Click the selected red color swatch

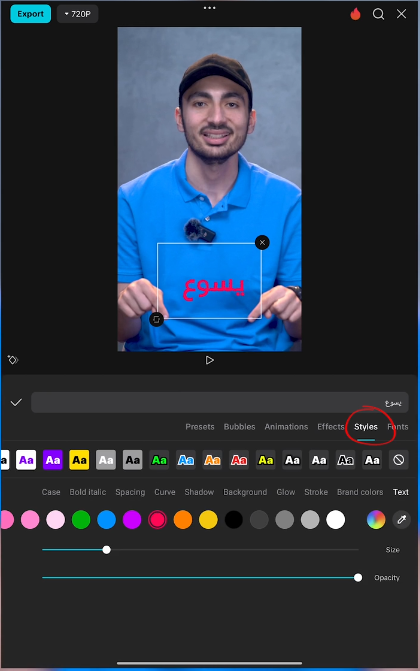[157, 520]
